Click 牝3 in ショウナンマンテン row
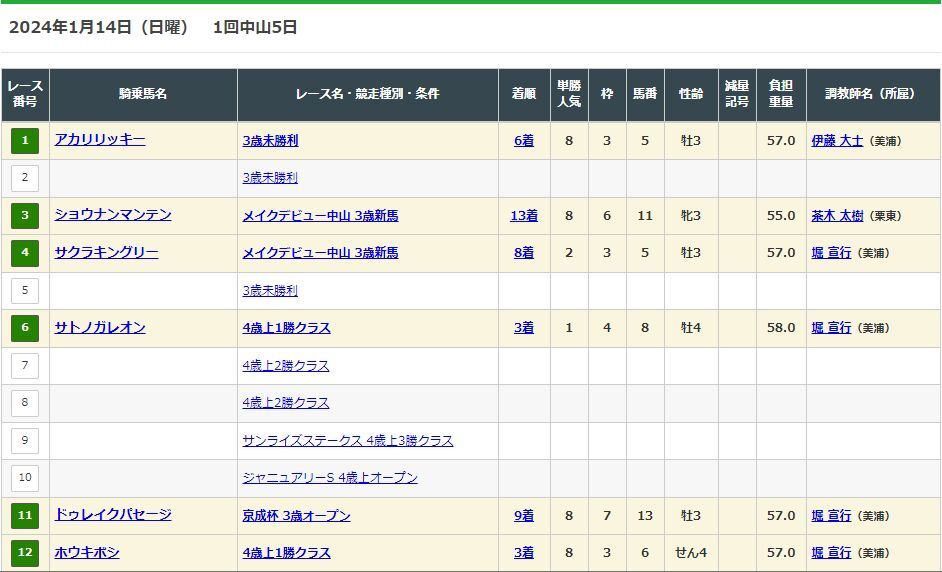 pos(691,215)
